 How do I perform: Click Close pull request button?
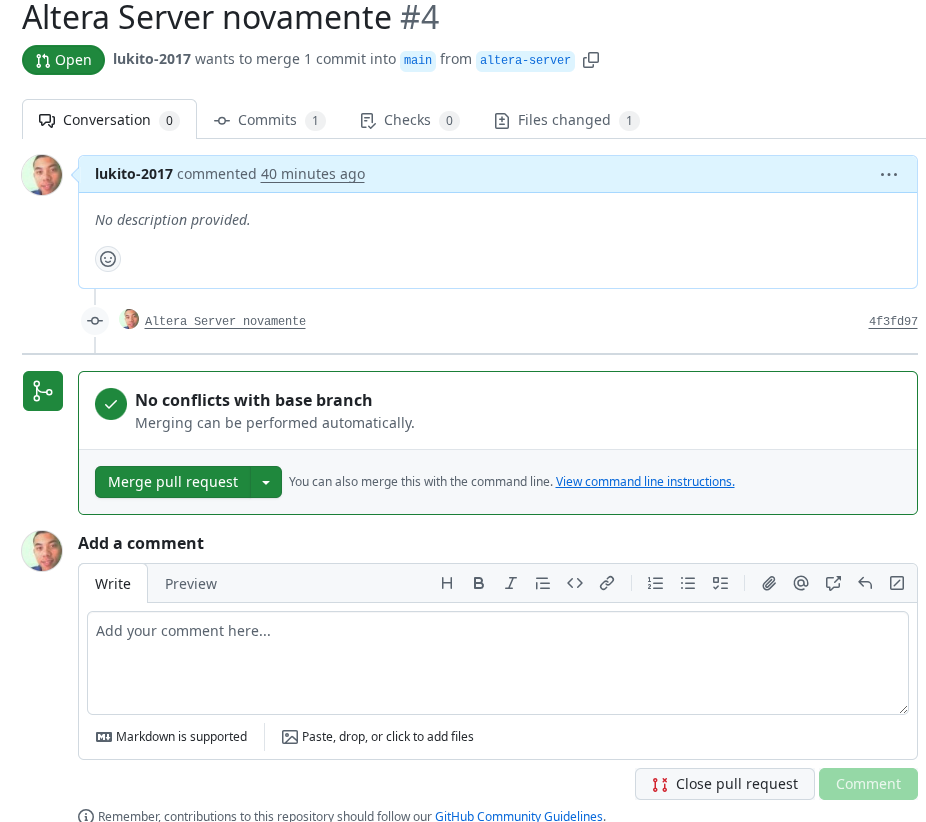coord(725,784)
